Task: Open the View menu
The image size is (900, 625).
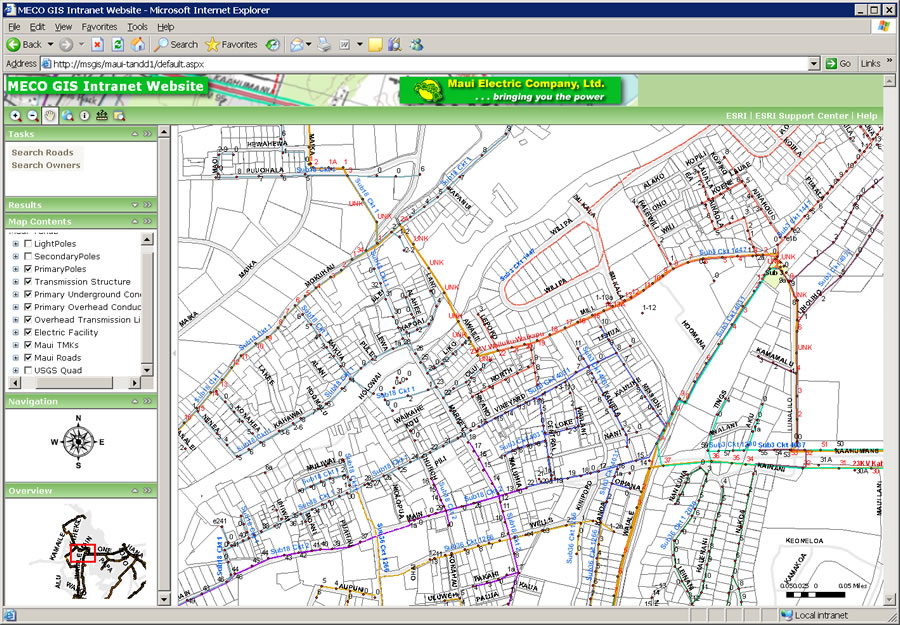Action: [63, 27]
